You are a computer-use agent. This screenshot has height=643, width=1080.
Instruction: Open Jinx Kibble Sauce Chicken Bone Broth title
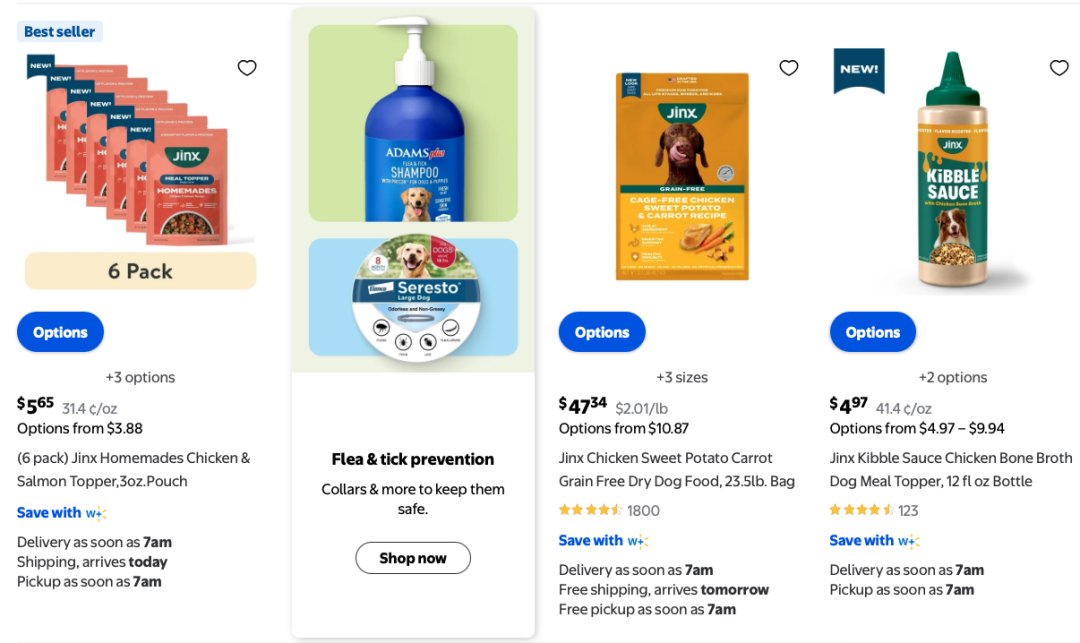coord(950,469)
